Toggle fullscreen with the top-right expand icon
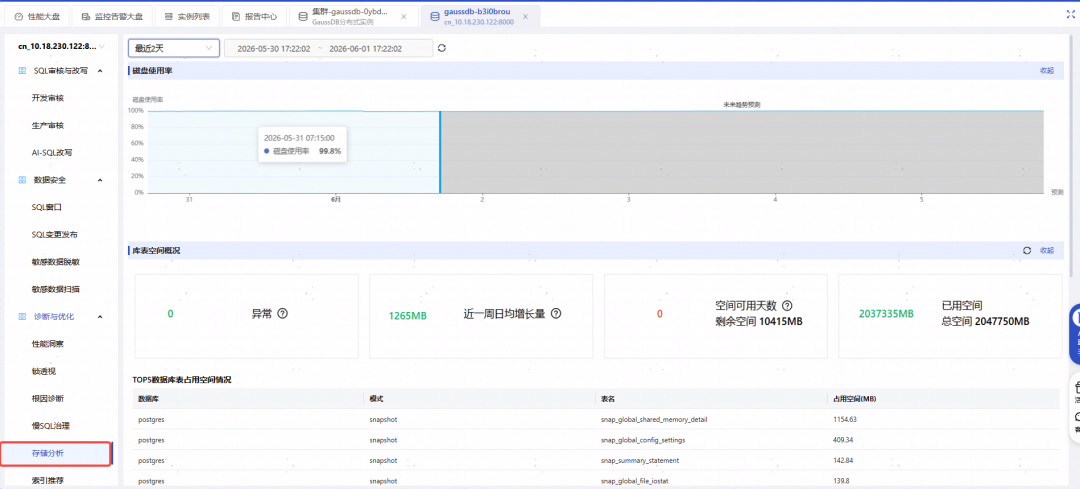 click(x=1070, y=13)
